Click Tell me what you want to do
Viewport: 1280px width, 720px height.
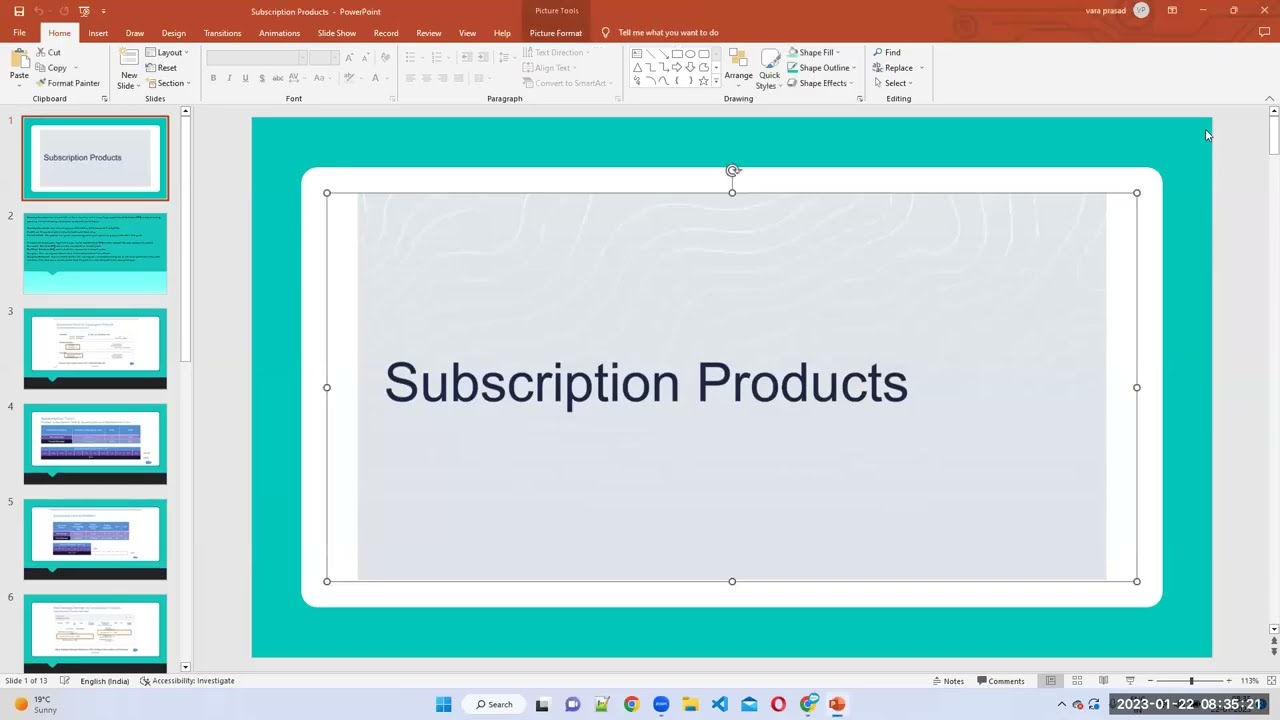pyautogui.click(x=668, y=33)
